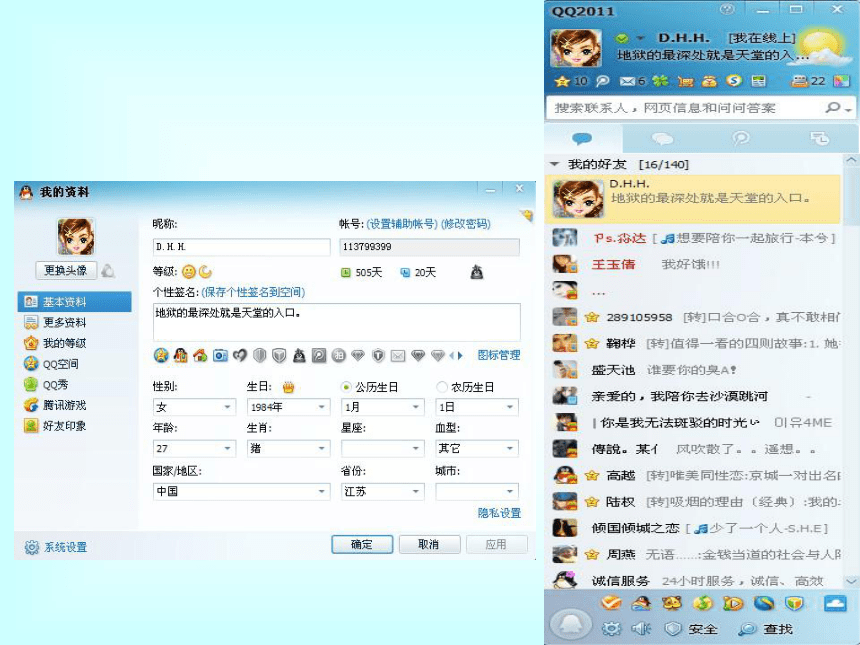Launch the orange checkmark app icon
The image size is (860, 645).
(x=611, y=603)
